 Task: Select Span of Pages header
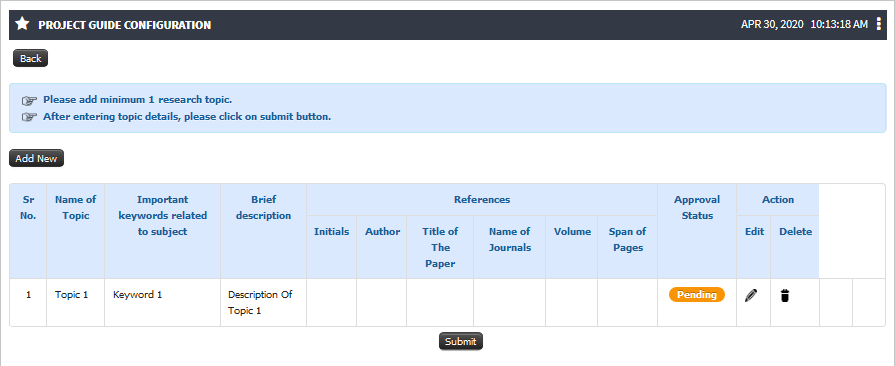click(627, 247)
